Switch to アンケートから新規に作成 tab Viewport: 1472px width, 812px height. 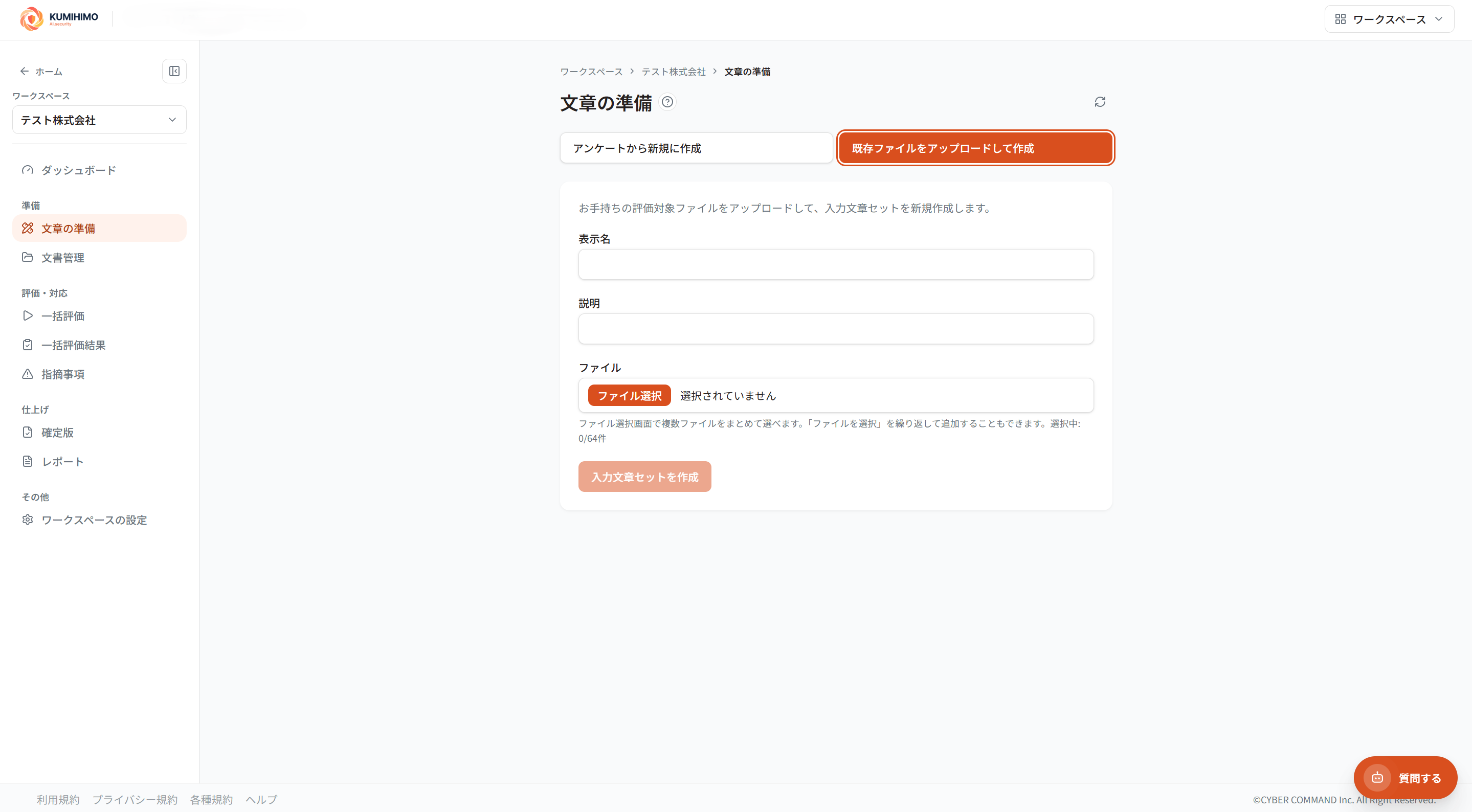(x=696, y=149)
